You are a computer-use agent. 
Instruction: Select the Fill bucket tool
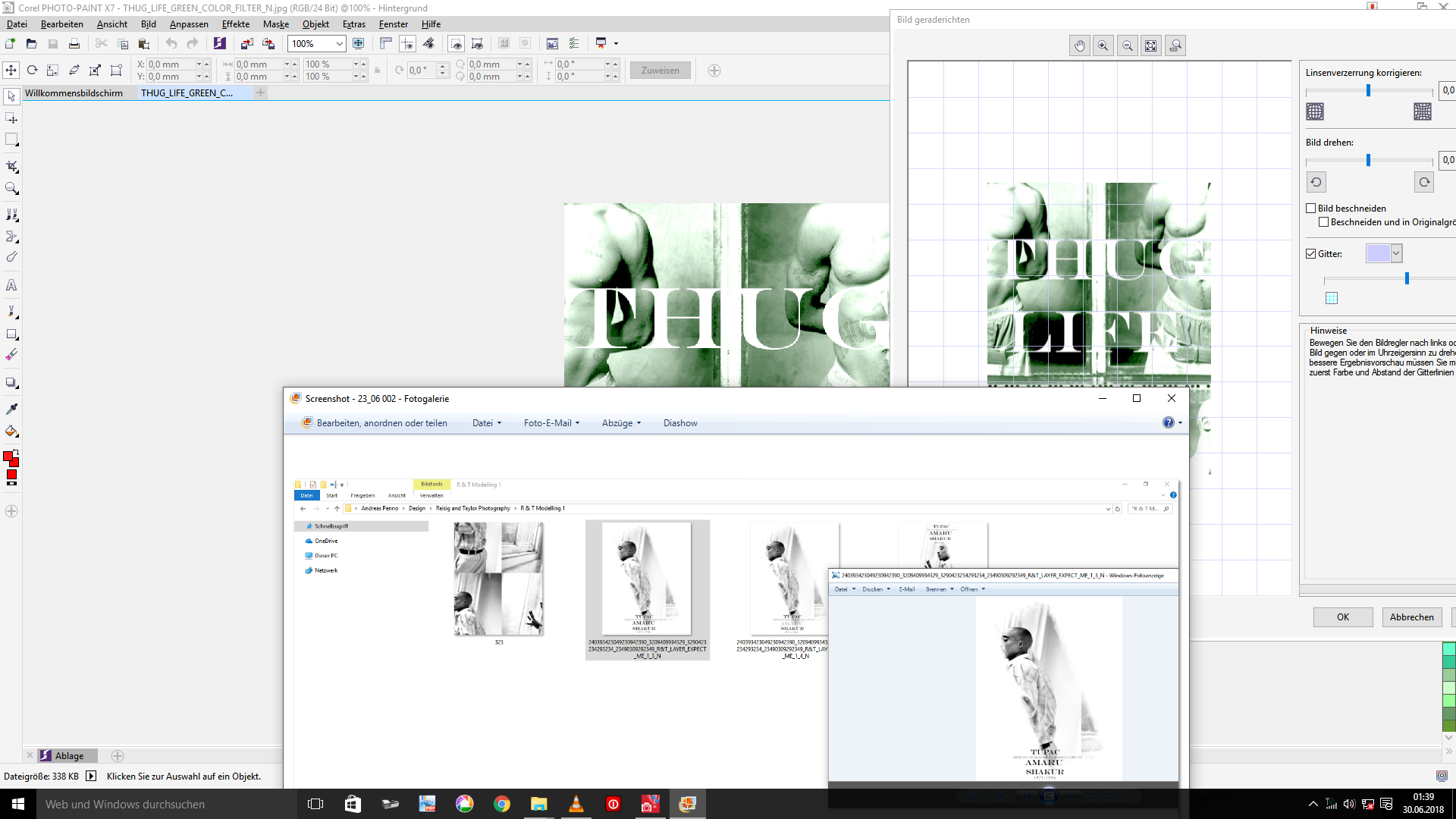tap(11, 431)
